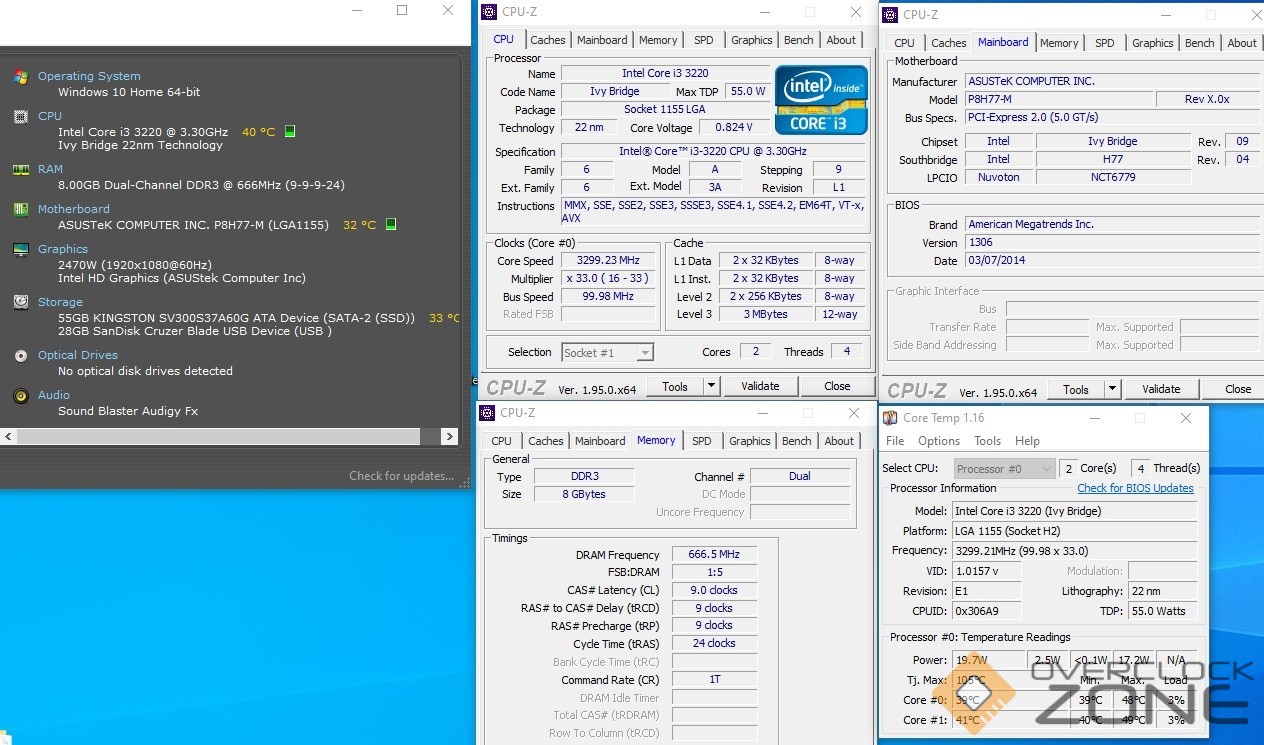Screen dimensions: 1264x745
Task: Click the Name field showing Intel Core i3 3220
Action: [x=665, y=73]
